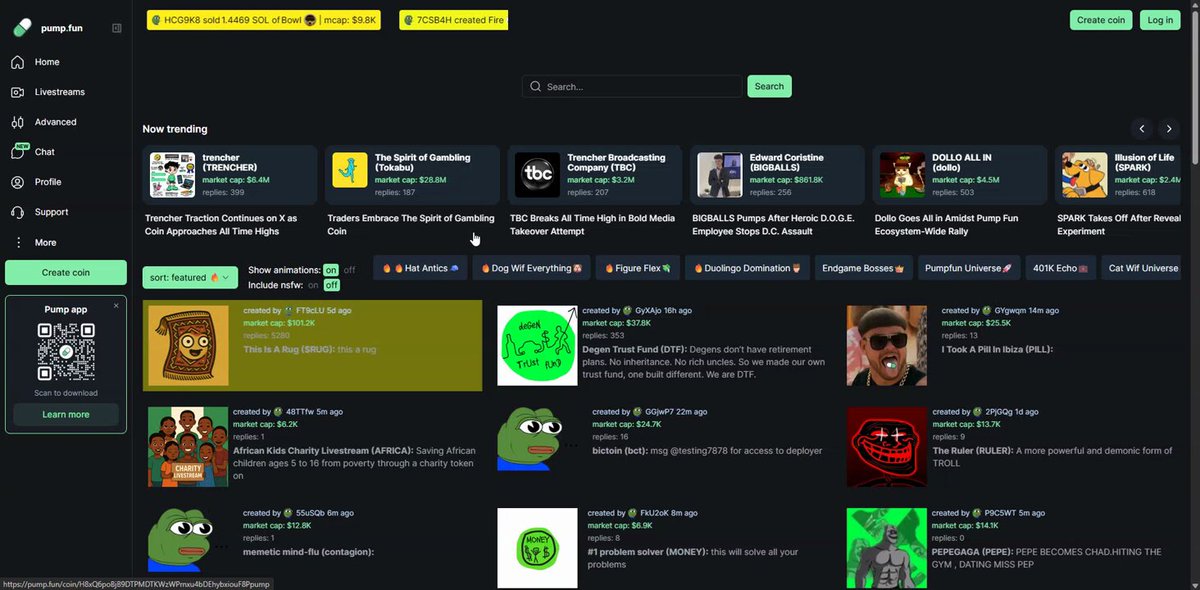This screenshot has height=590, width=1200.
Task: Turn Show animations on
Action: tap(331, 270)
